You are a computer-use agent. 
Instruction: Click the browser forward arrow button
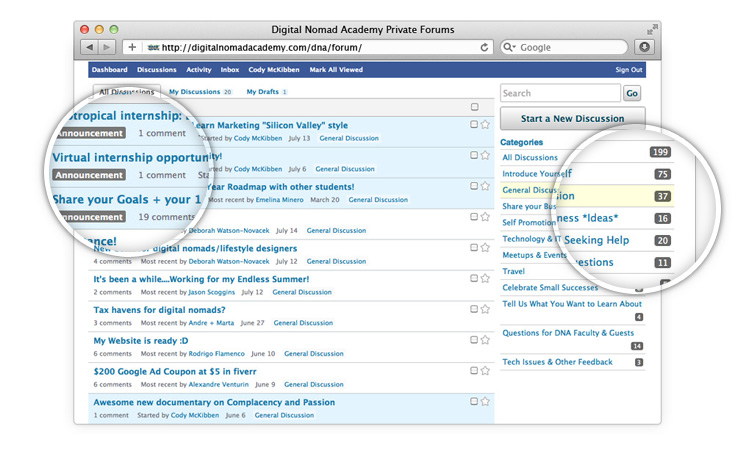(107, 47)
